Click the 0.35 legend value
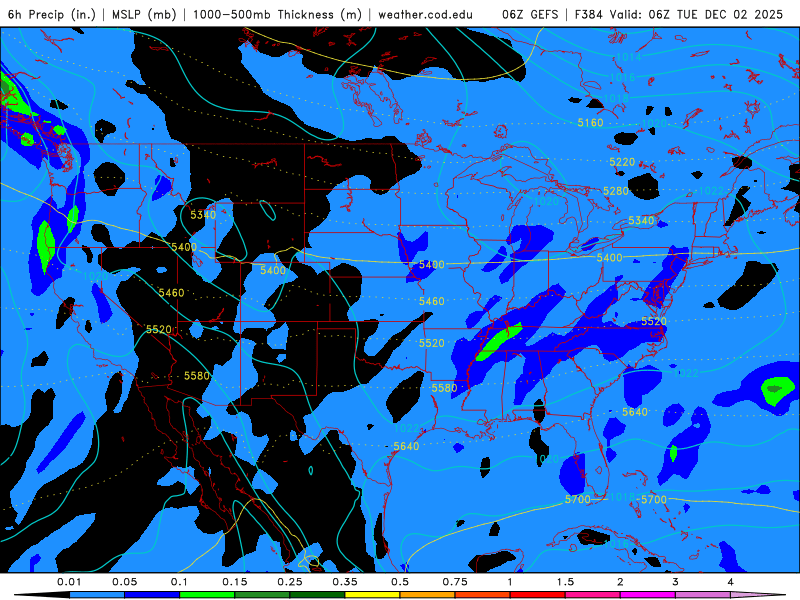 pyautogui.click(x=345, y=582)
